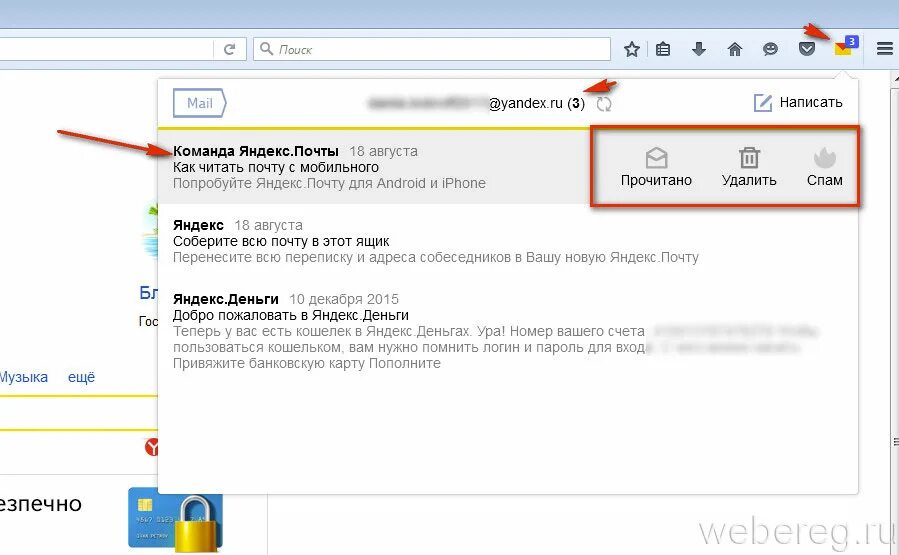Click the browser search field

coord(432,49)
